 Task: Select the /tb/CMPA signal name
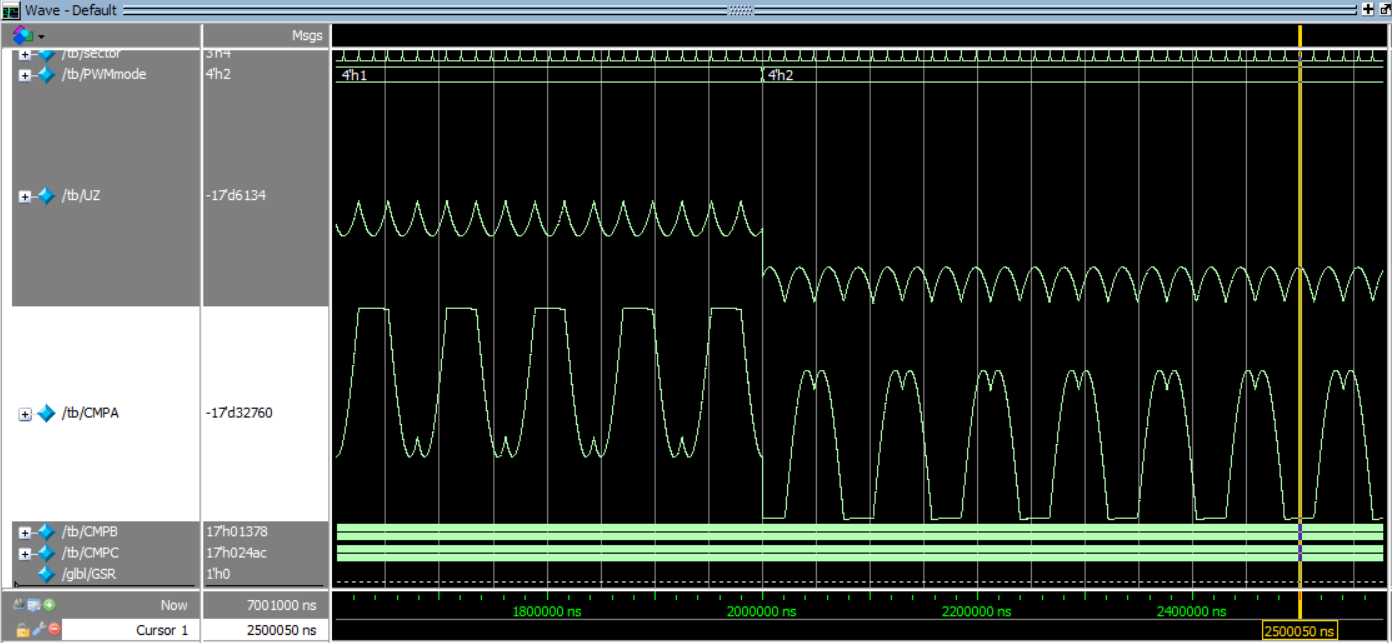[x=90, y=413]
